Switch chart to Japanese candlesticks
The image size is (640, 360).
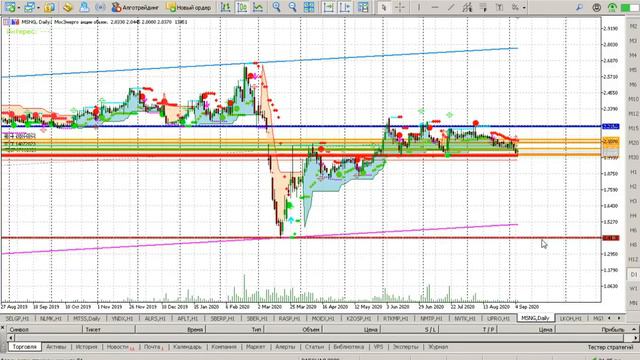pyautogui.click(x=242, y=7)
